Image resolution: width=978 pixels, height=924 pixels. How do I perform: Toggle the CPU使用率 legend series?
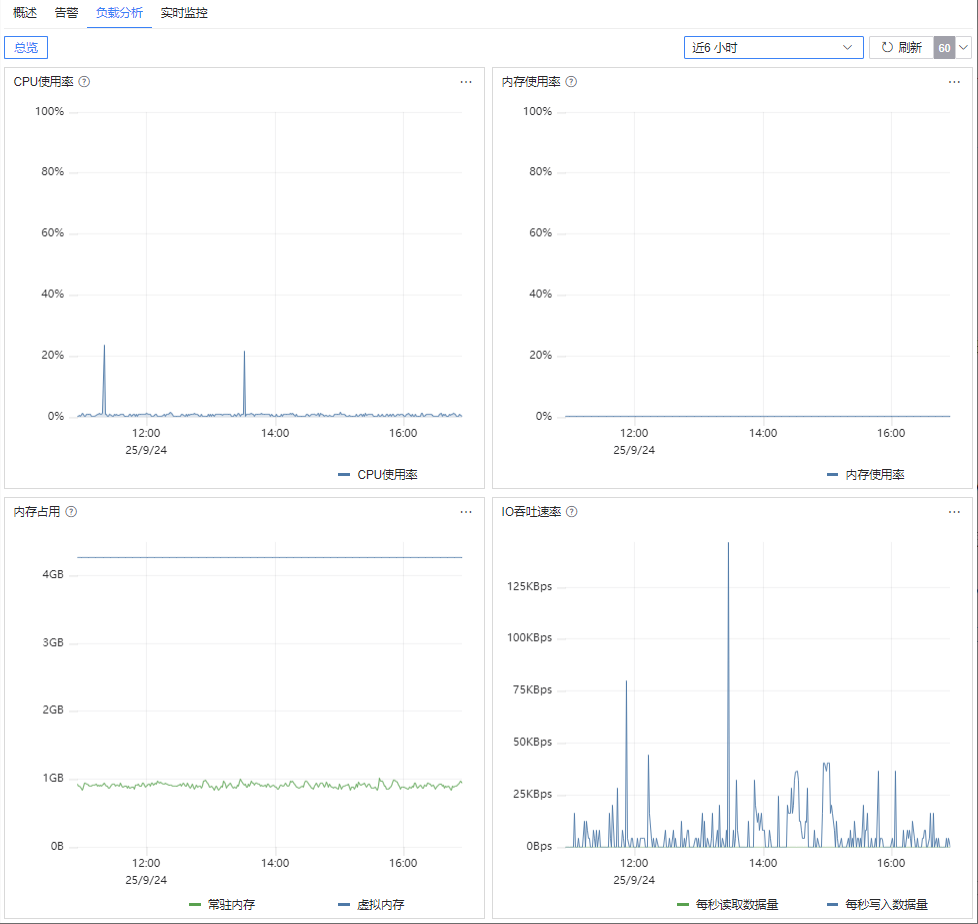coord(378,475)
